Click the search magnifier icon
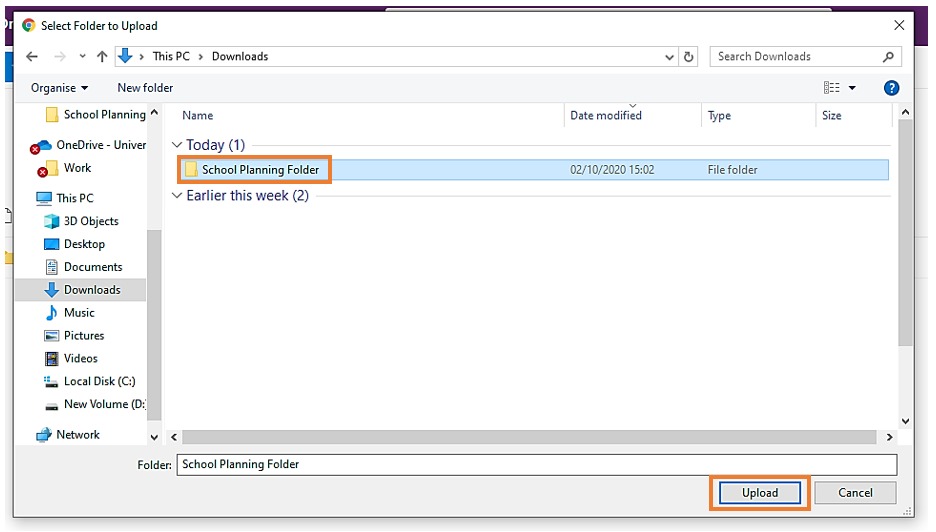 click(888, 57)
